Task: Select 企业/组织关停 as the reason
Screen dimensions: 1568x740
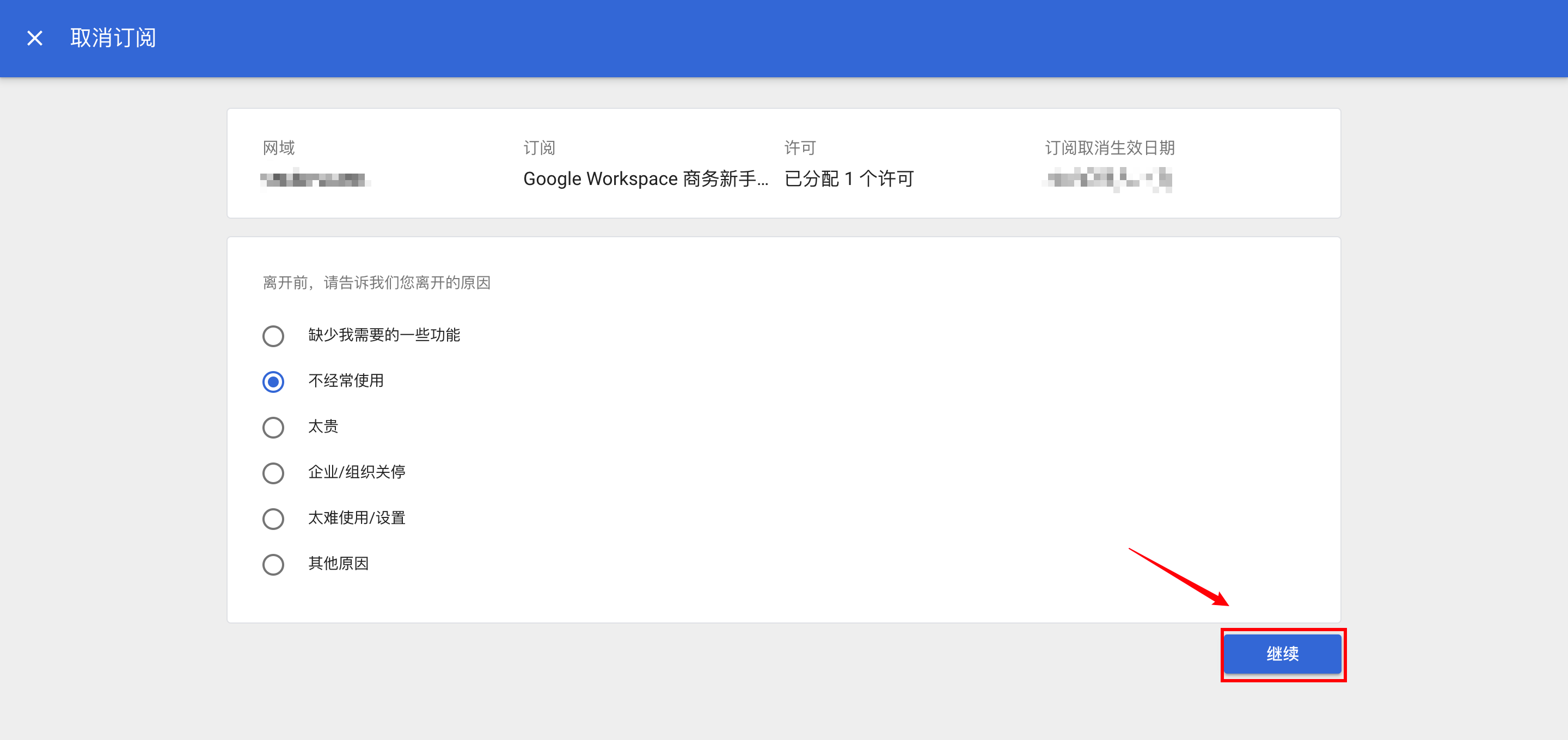Action: [x=273, y=473]
